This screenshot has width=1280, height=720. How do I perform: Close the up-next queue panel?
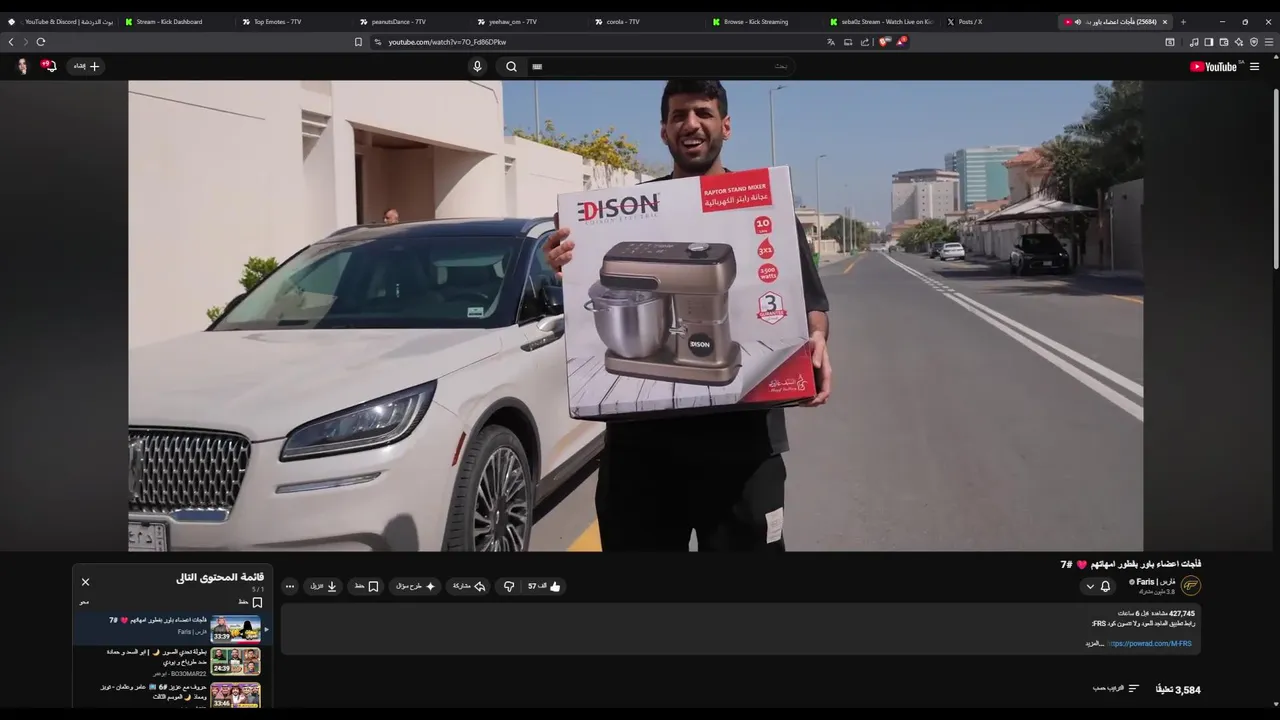(x=85, y=581)
